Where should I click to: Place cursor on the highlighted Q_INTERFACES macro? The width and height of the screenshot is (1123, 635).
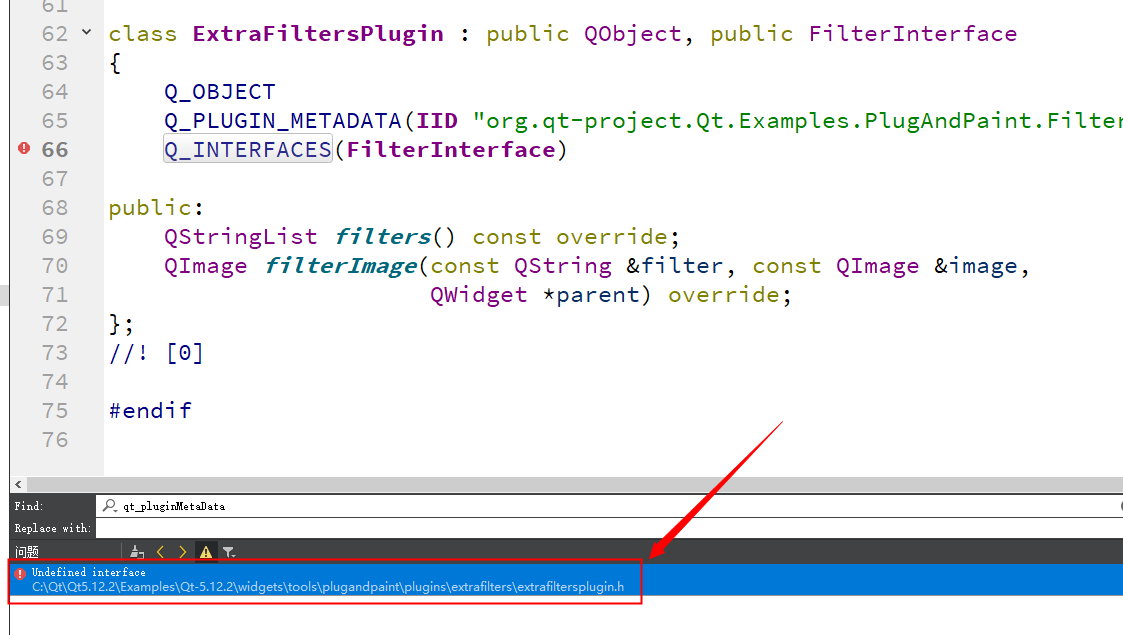[247, 148]
